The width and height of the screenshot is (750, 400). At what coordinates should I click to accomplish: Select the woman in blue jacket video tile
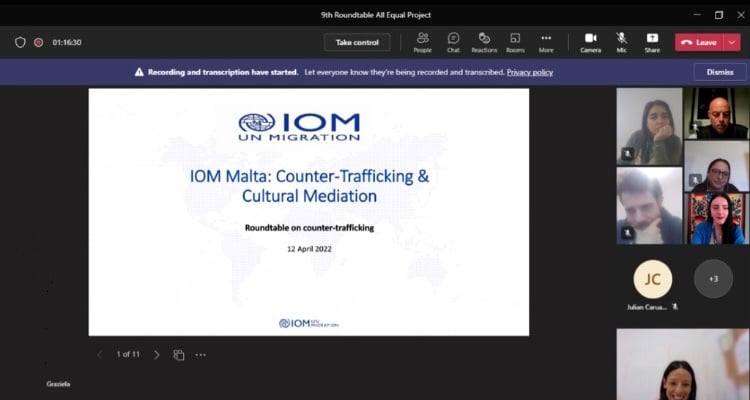point(717,219)
